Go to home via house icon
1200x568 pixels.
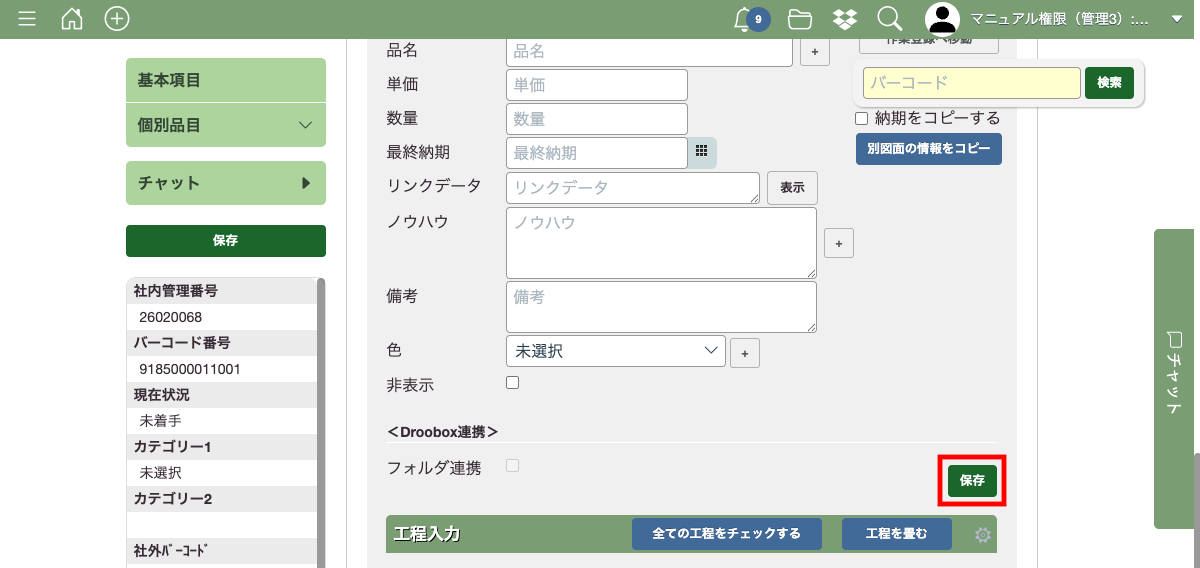(72, 19)
